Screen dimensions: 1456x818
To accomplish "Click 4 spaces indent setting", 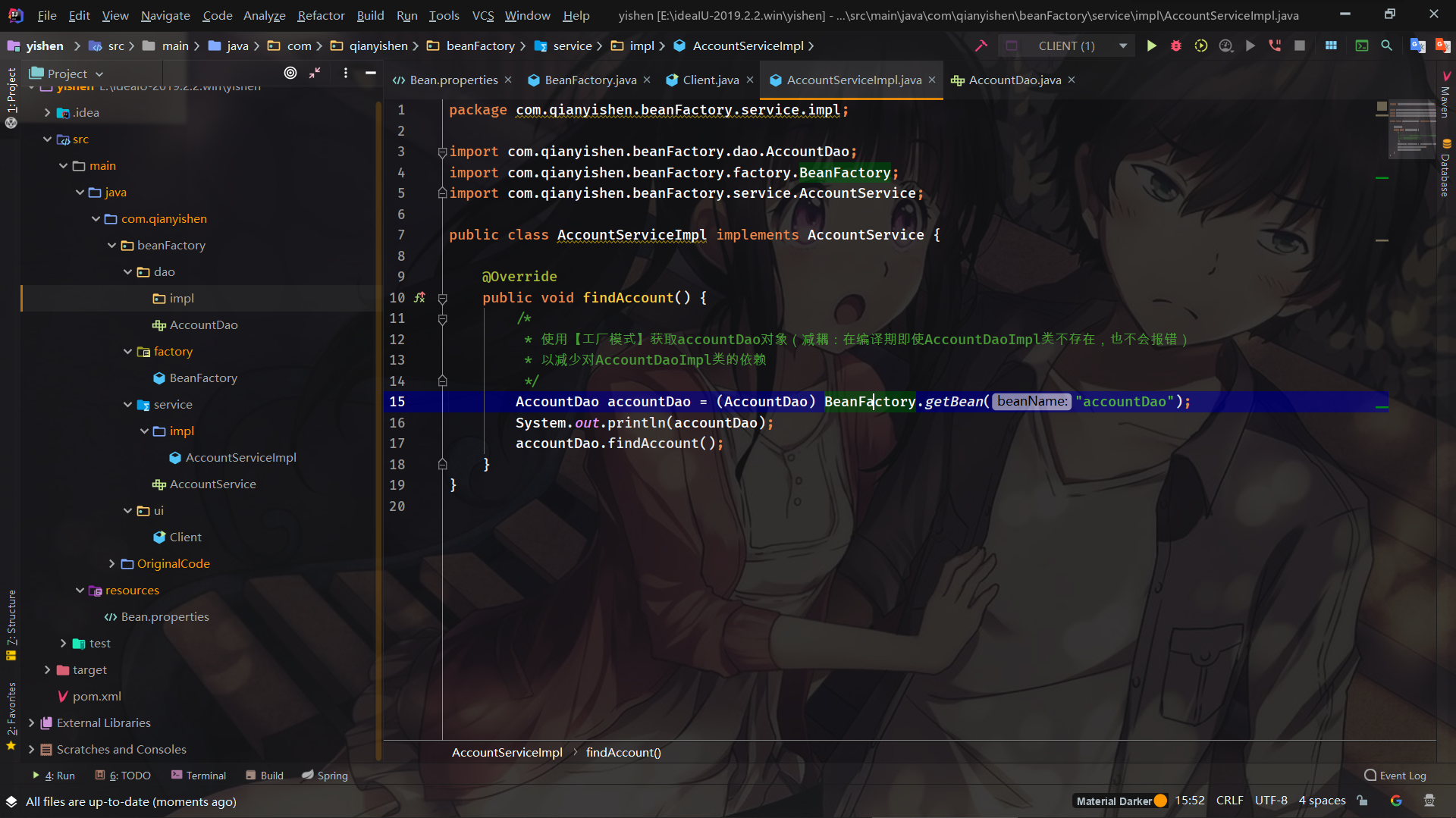I will pyautogui.click(x=1322, y=801).
